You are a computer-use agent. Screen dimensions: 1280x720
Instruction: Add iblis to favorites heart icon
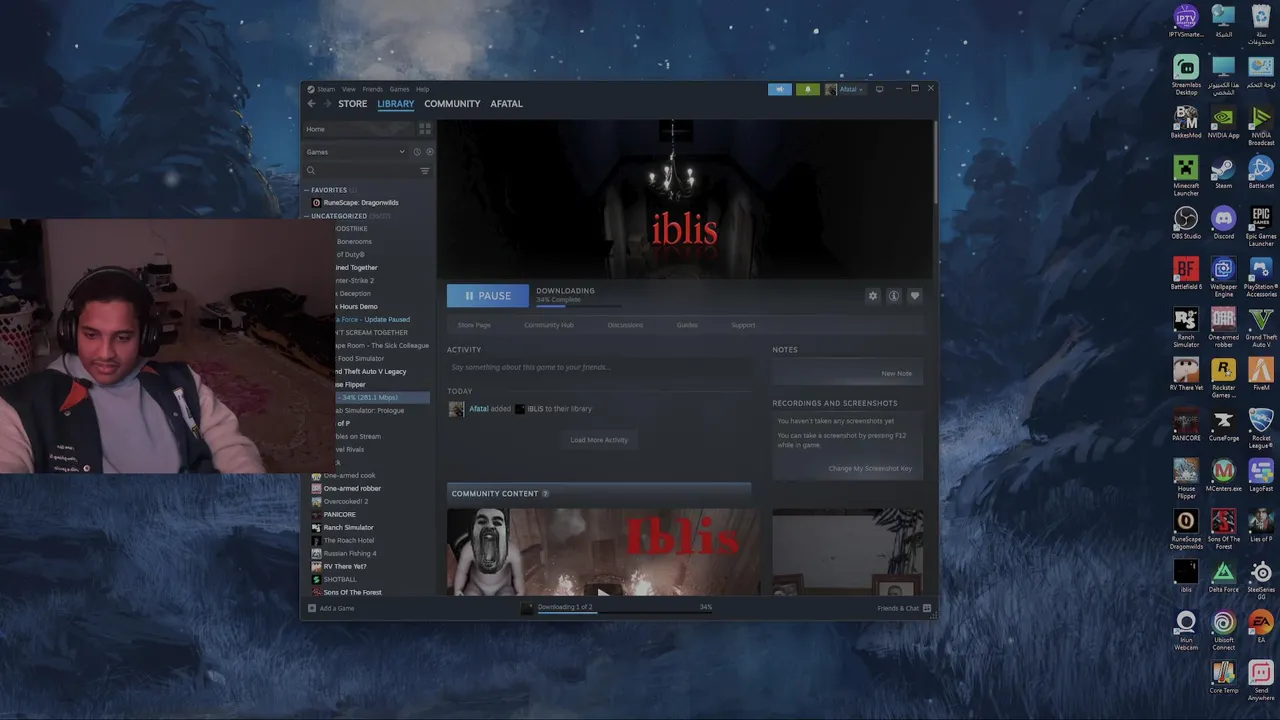[914, 296]
